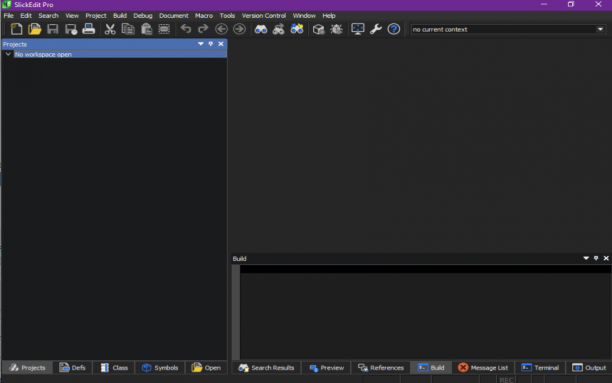Open the current context combo box dropdown
This screenshot has height=383, width=612.
pyautogui.click(x=600, y=29)
